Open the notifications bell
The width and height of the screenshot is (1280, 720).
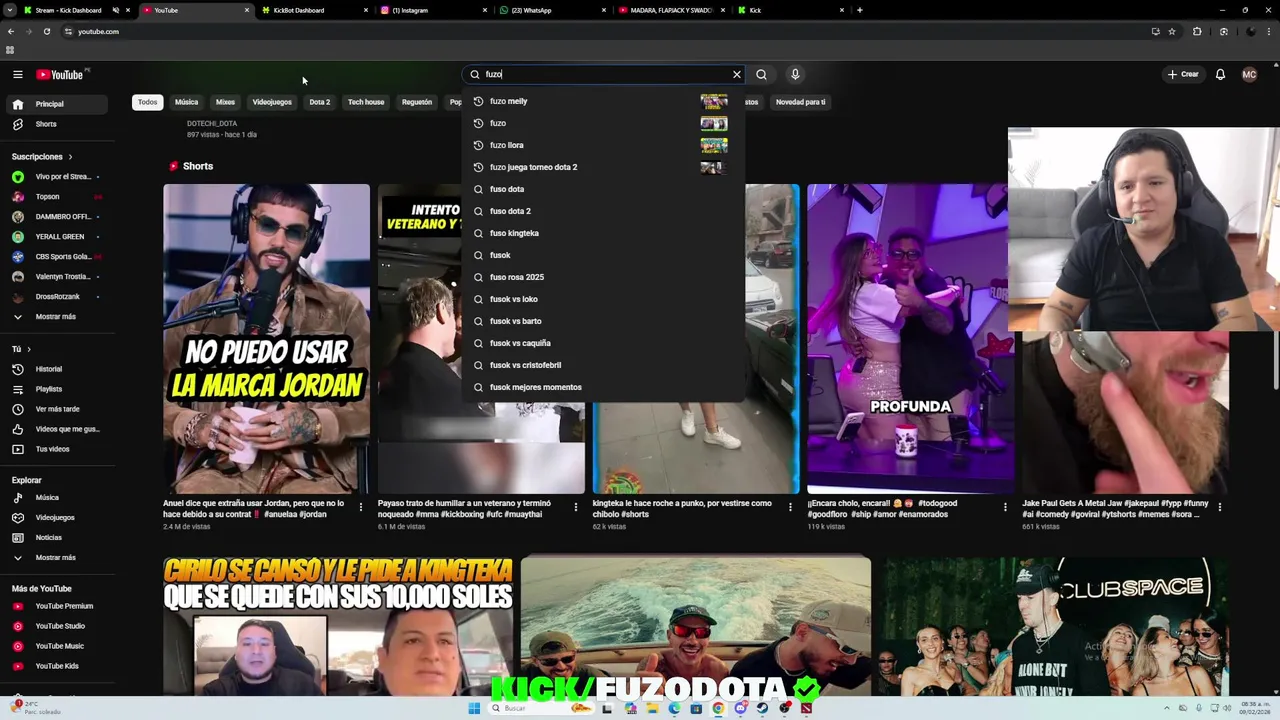1220,74
